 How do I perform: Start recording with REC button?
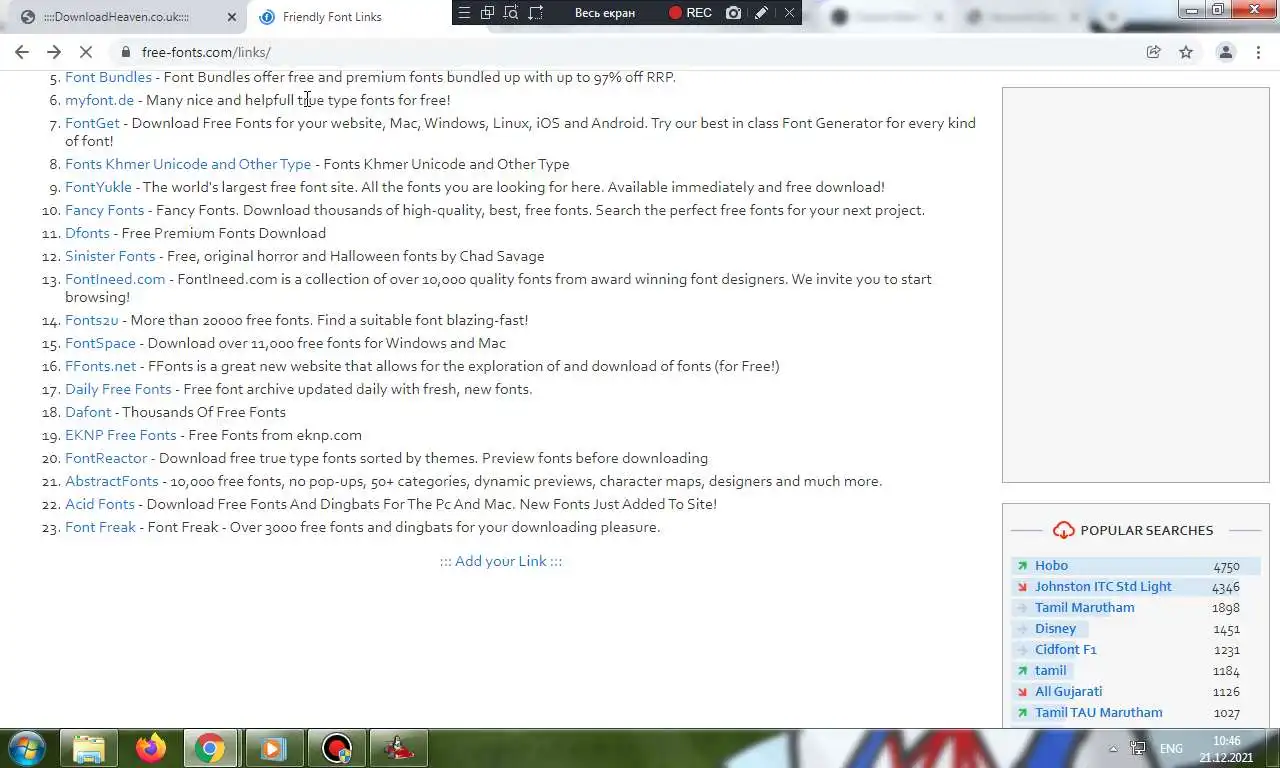click(691, 12)
